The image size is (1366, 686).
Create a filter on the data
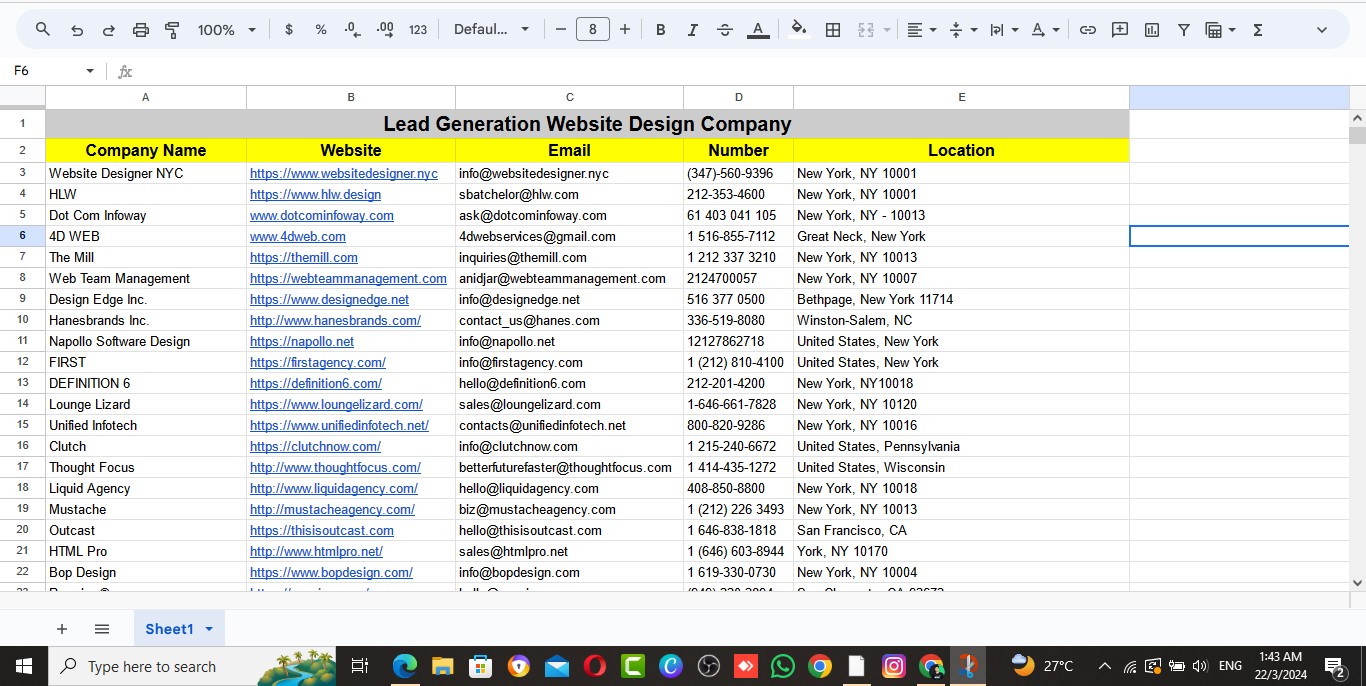(x=1183, y=29)
